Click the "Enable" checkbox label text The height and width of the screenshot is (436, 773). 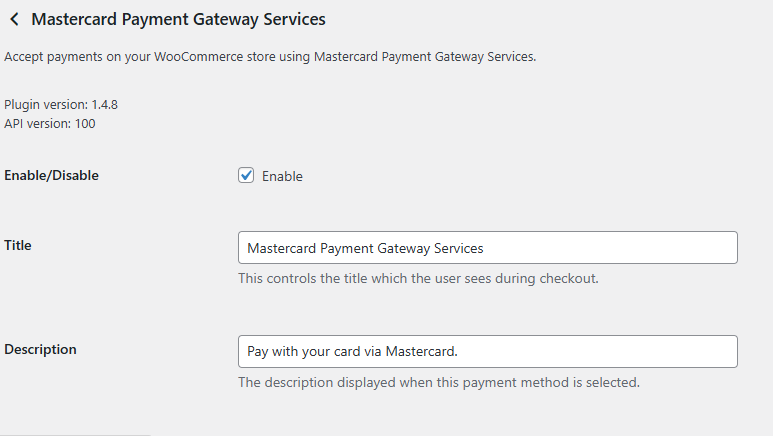[282, 177]
